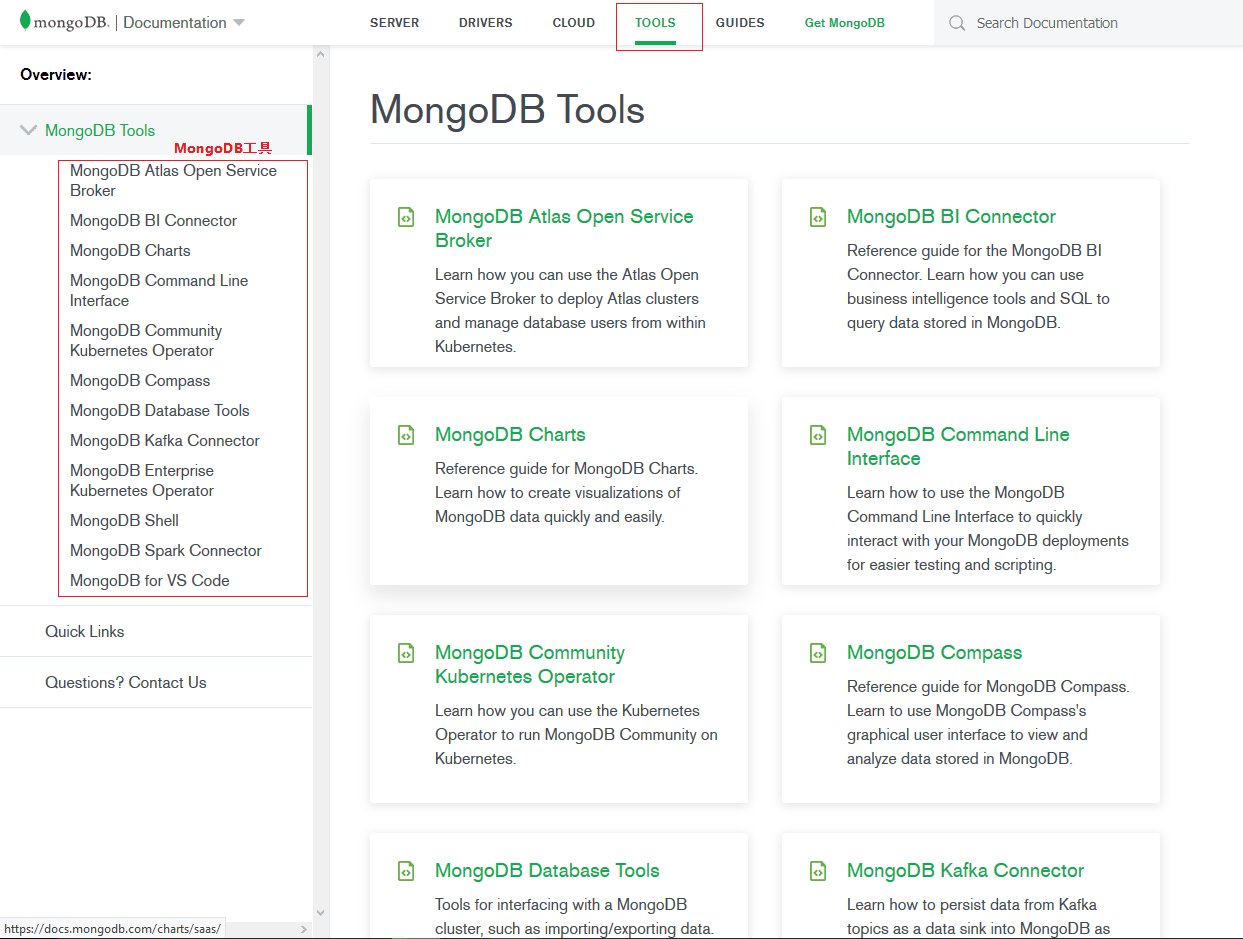Click the MongoDB Compass card icon
1243x939 pixels.
coord(818,653)
